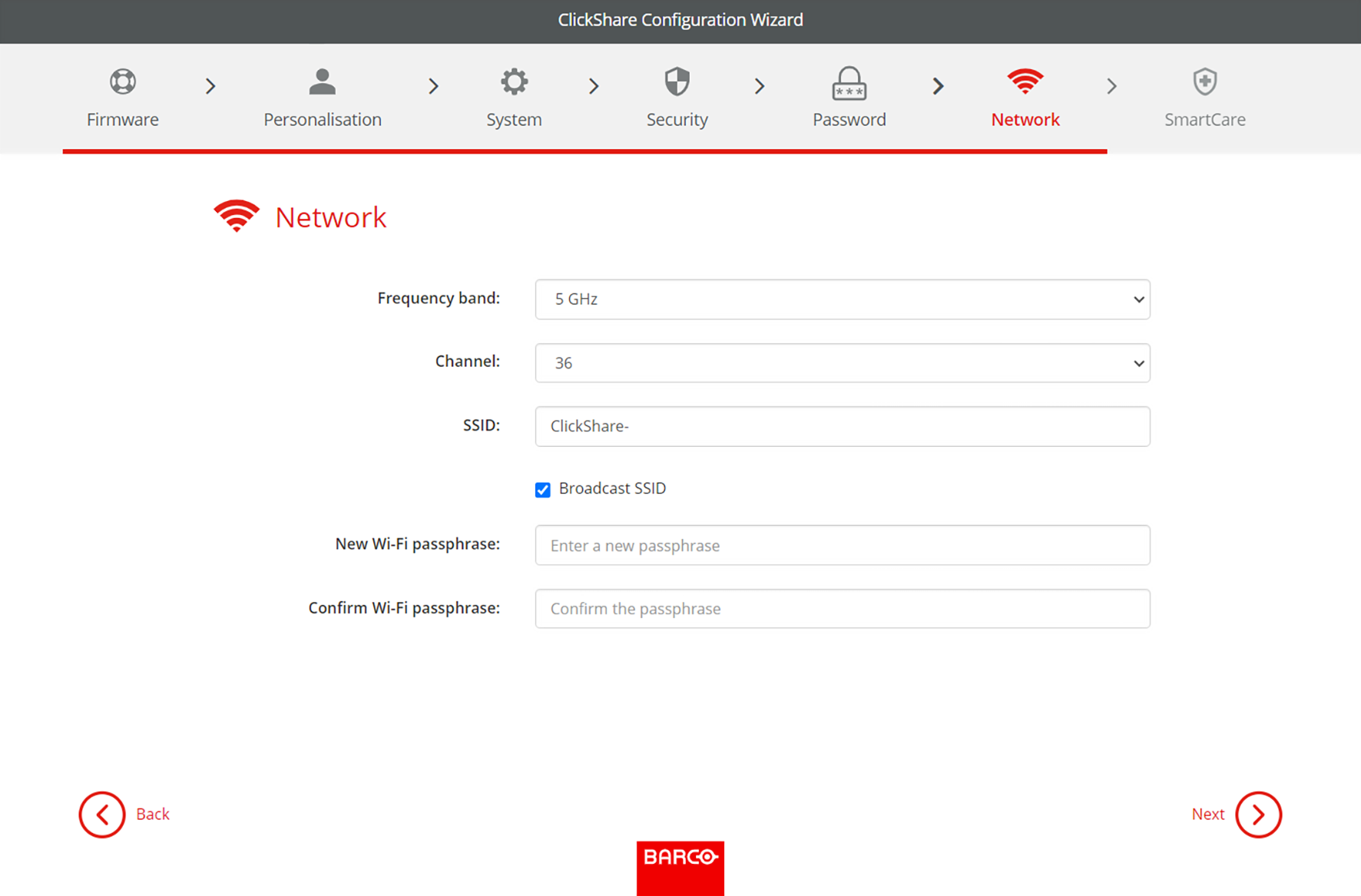Click the large Wi-Fi icon beside Network heading
Viewport: 1361px width, 896px height.
[x=237, y=216]
